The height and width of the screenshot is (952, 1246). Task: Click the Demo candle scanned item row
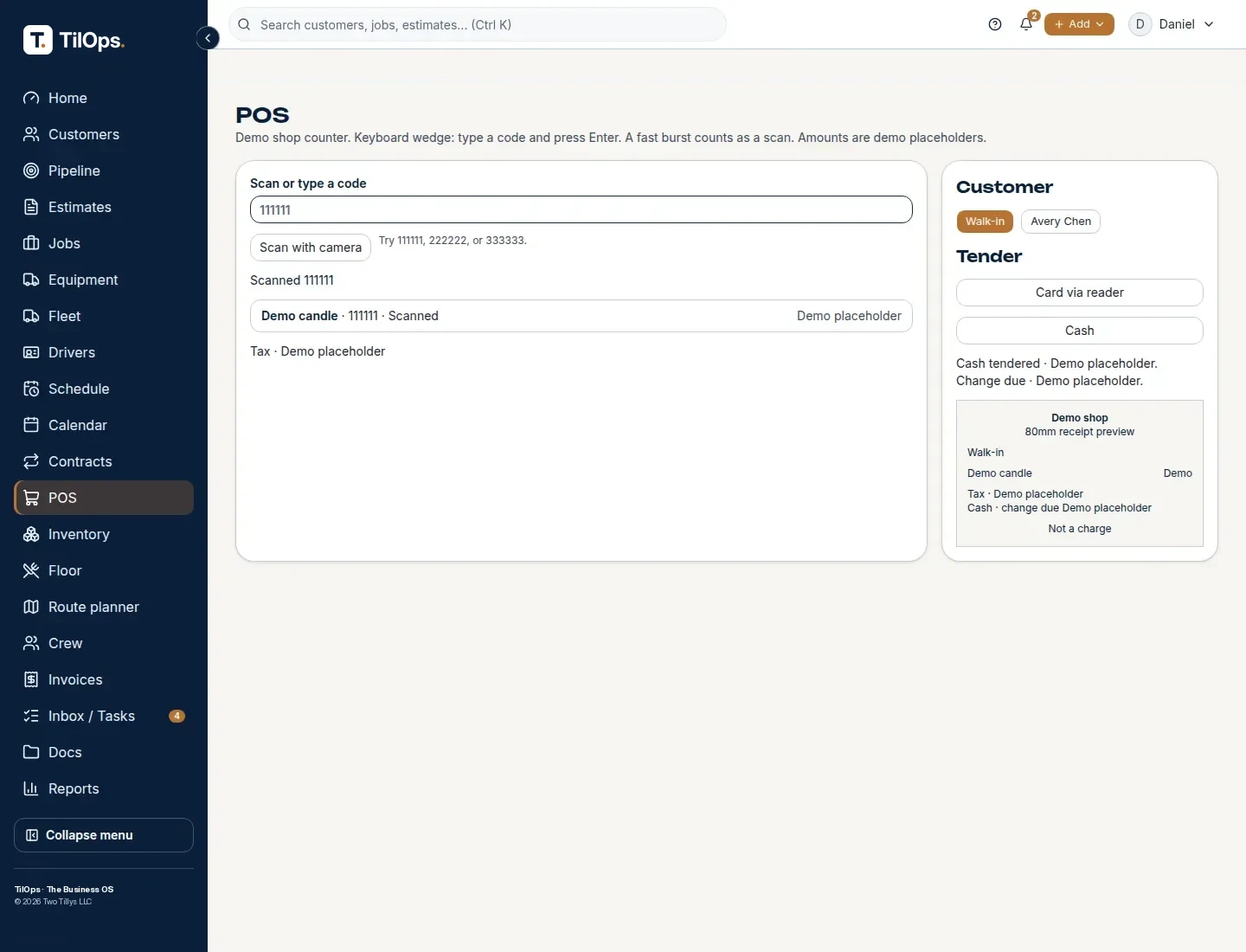581,316
